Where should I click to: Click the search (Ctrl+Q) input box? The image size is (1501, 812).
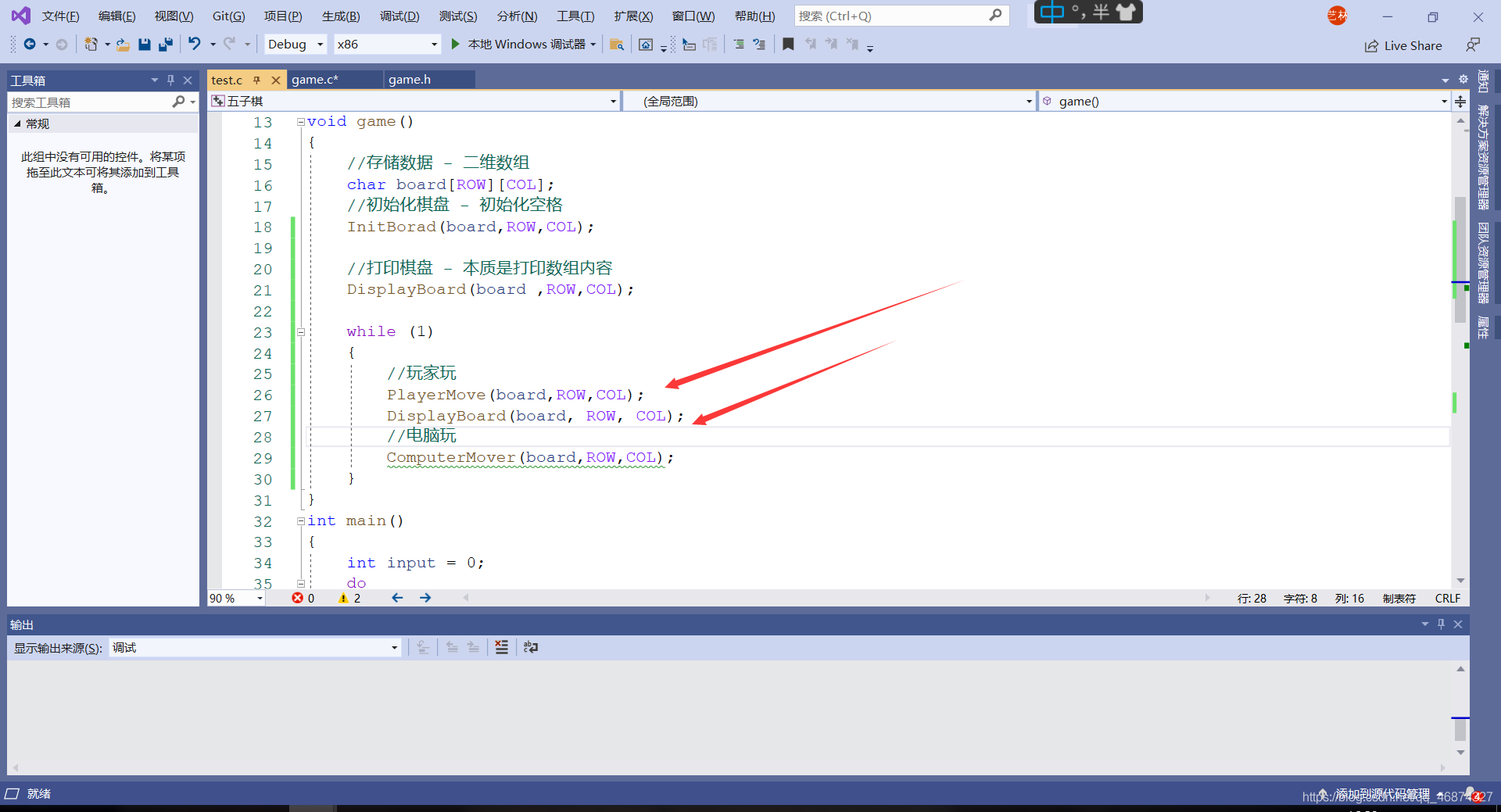click(x=901, y=16)
